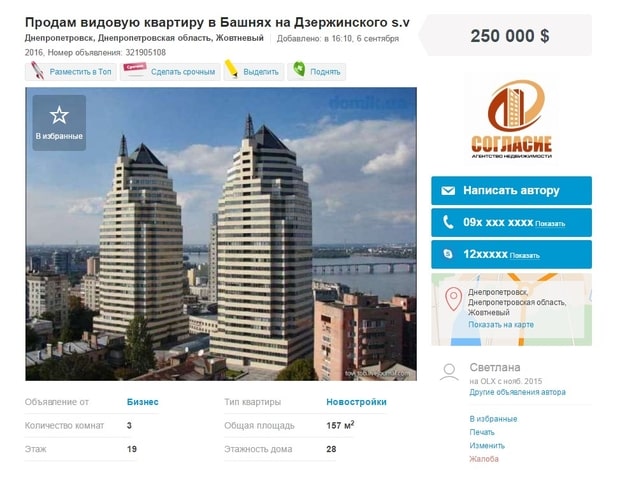Click the Печать link
The width and height of the screenshot is (620, 477).
pos(482,432)
